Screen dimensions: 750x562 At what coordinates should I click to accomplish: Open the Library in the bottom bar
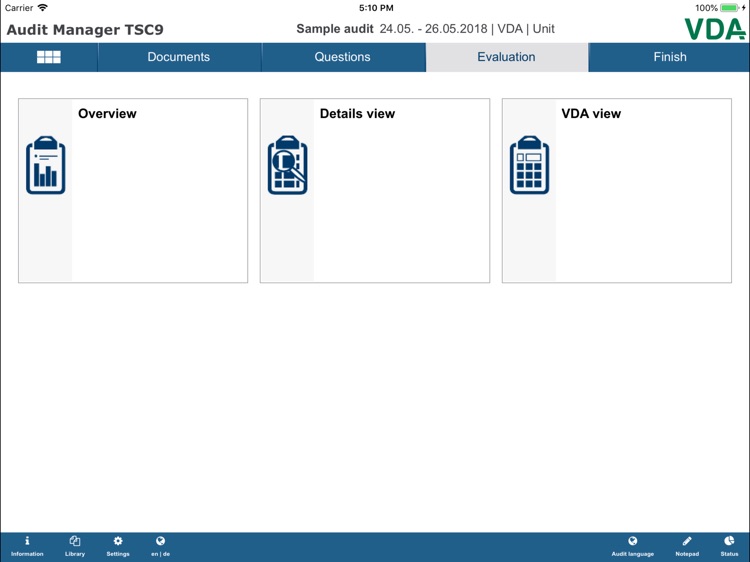(75, 546)
